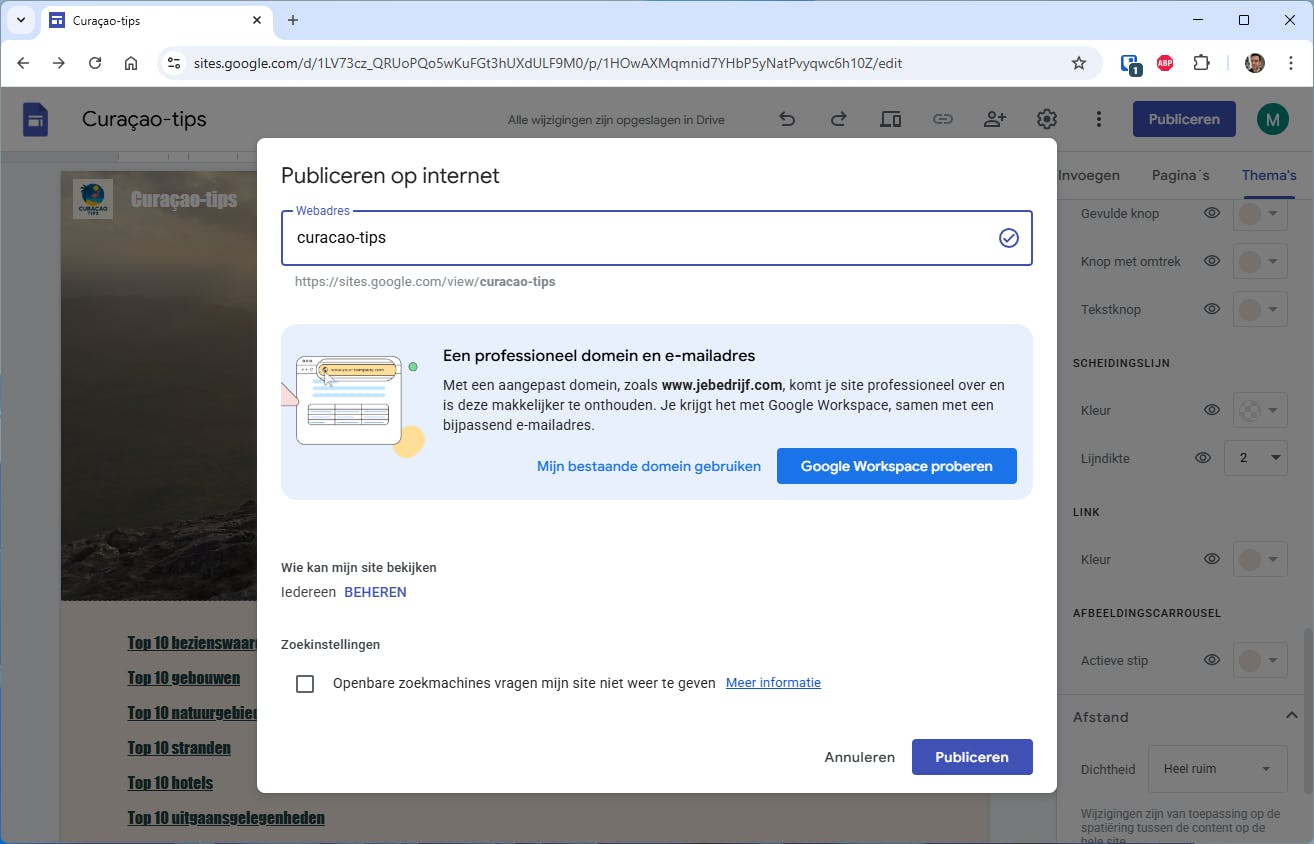The image size is (1314, 844).
Task: Reload the current page
Action: point(95,63)
